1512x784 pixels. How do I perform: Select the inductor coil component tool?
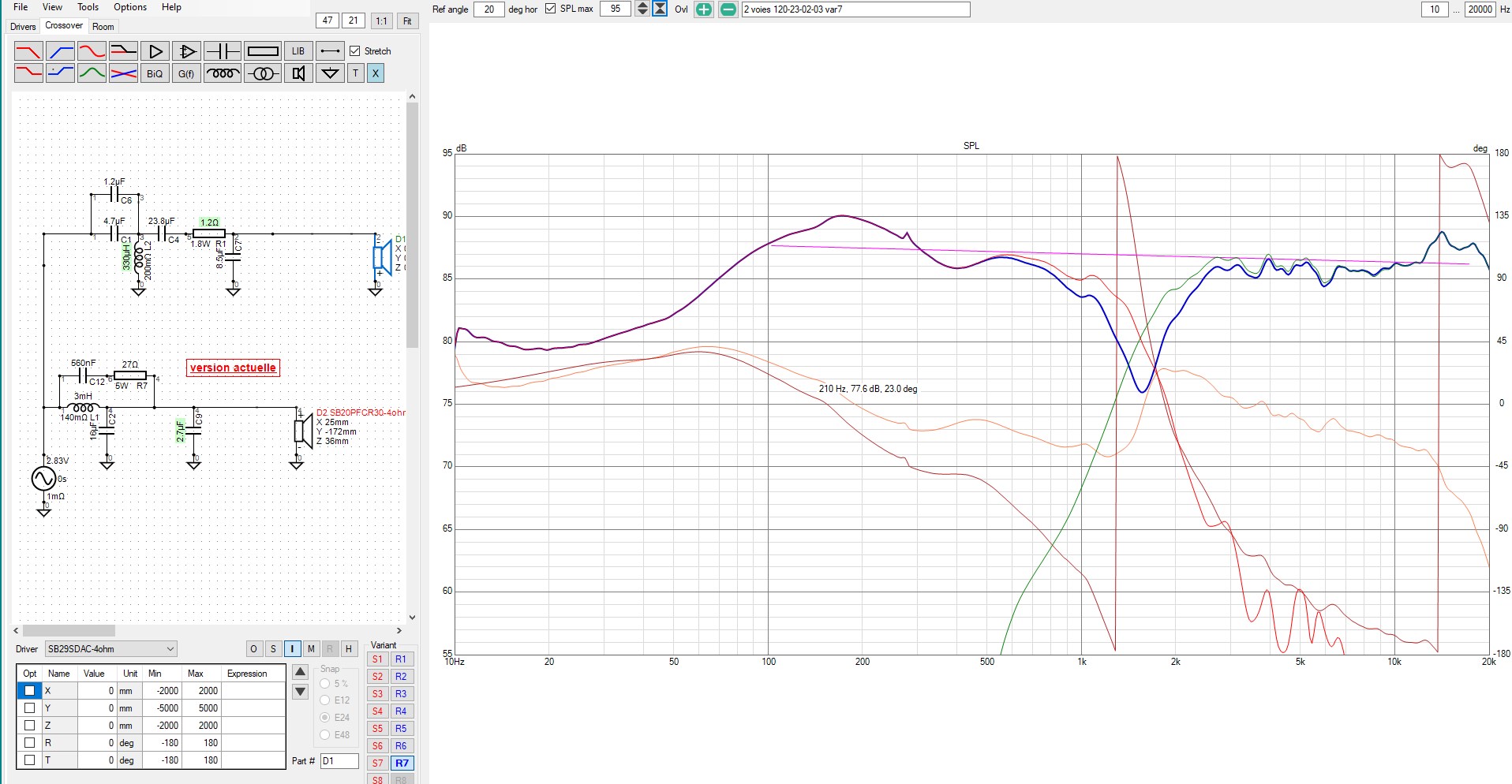coord(223,73)
